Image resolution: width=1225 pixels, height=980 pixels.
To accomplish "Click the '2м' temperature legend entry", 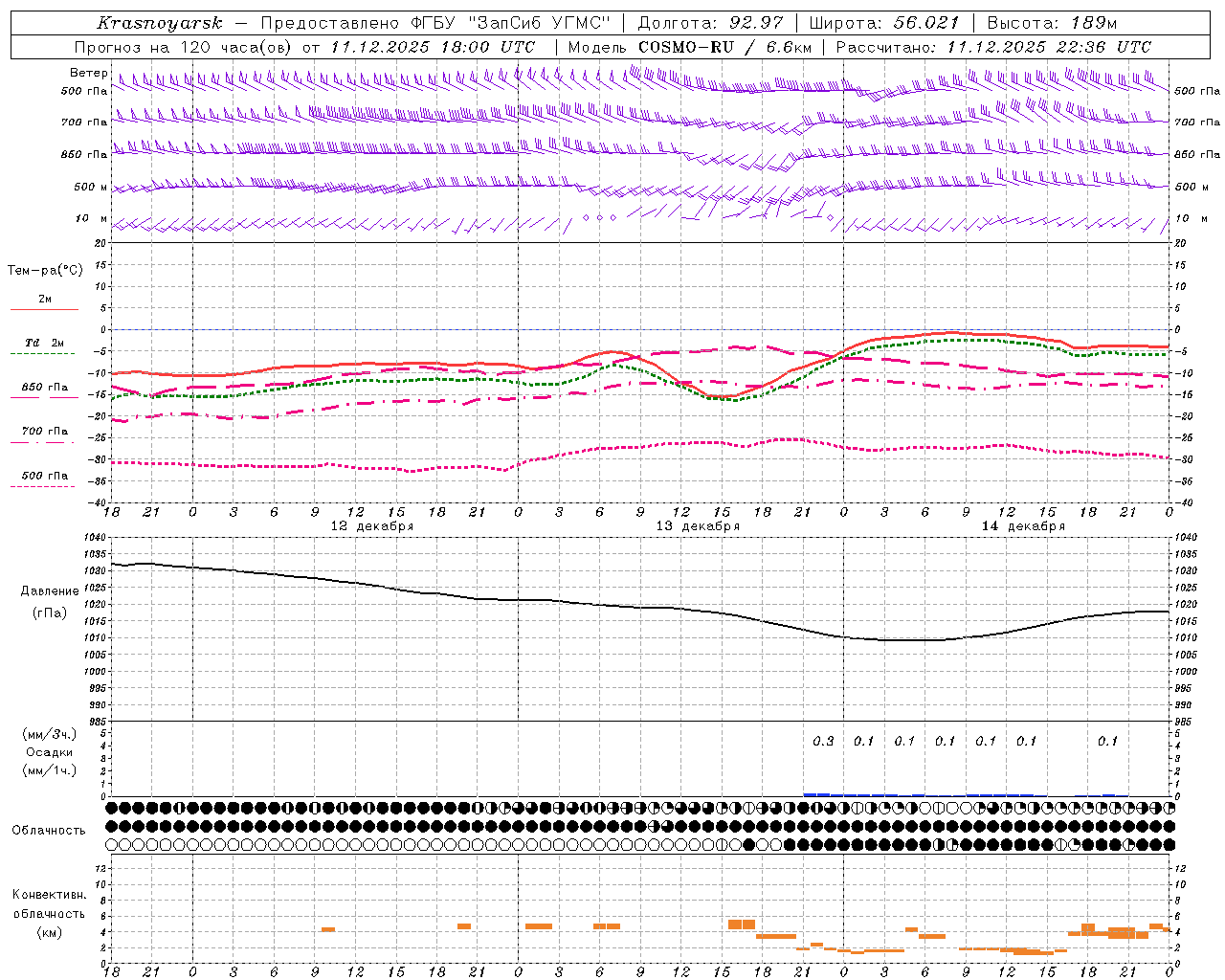I will click(x=45, y=299).
